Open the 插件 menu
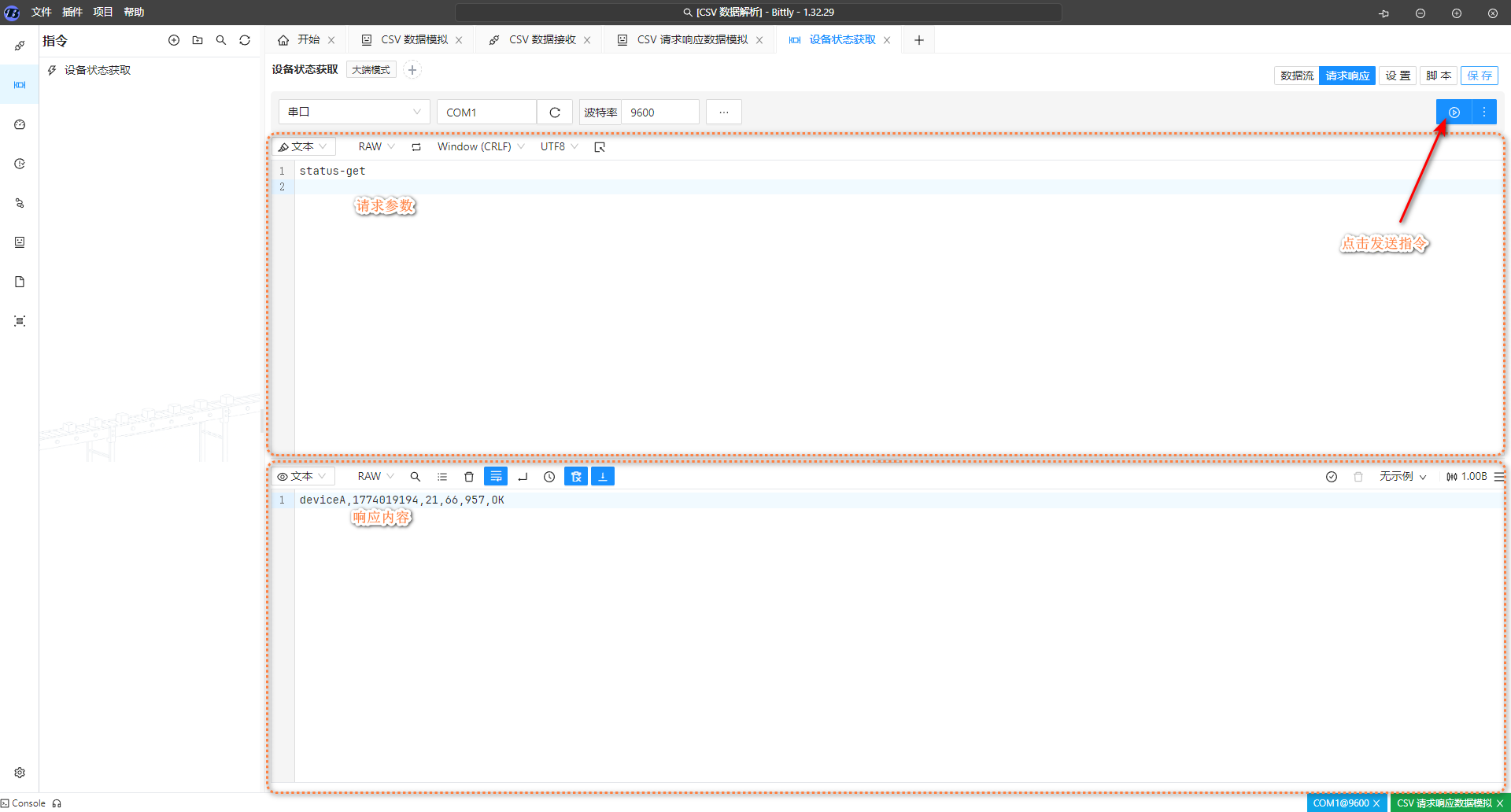 72,12
